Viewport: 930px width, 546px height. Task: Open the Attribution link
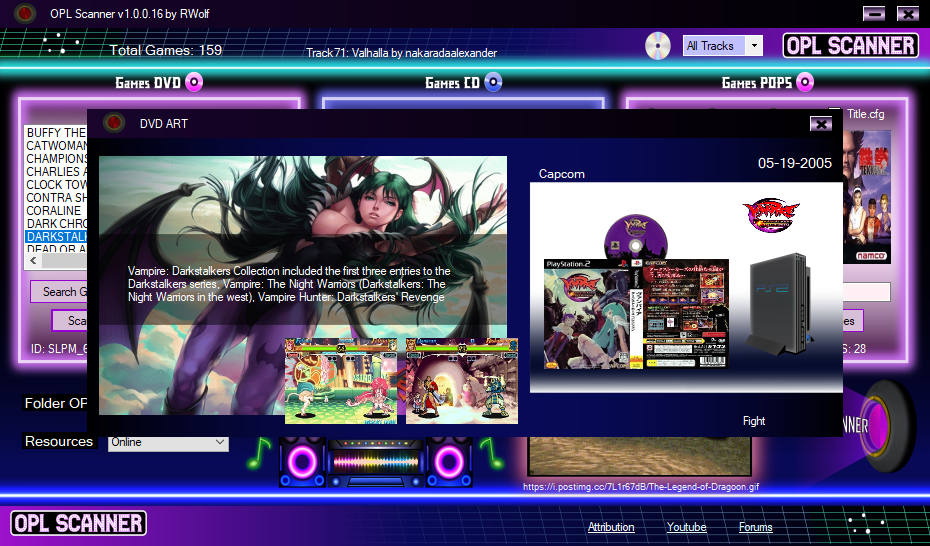tap(611, 527)
